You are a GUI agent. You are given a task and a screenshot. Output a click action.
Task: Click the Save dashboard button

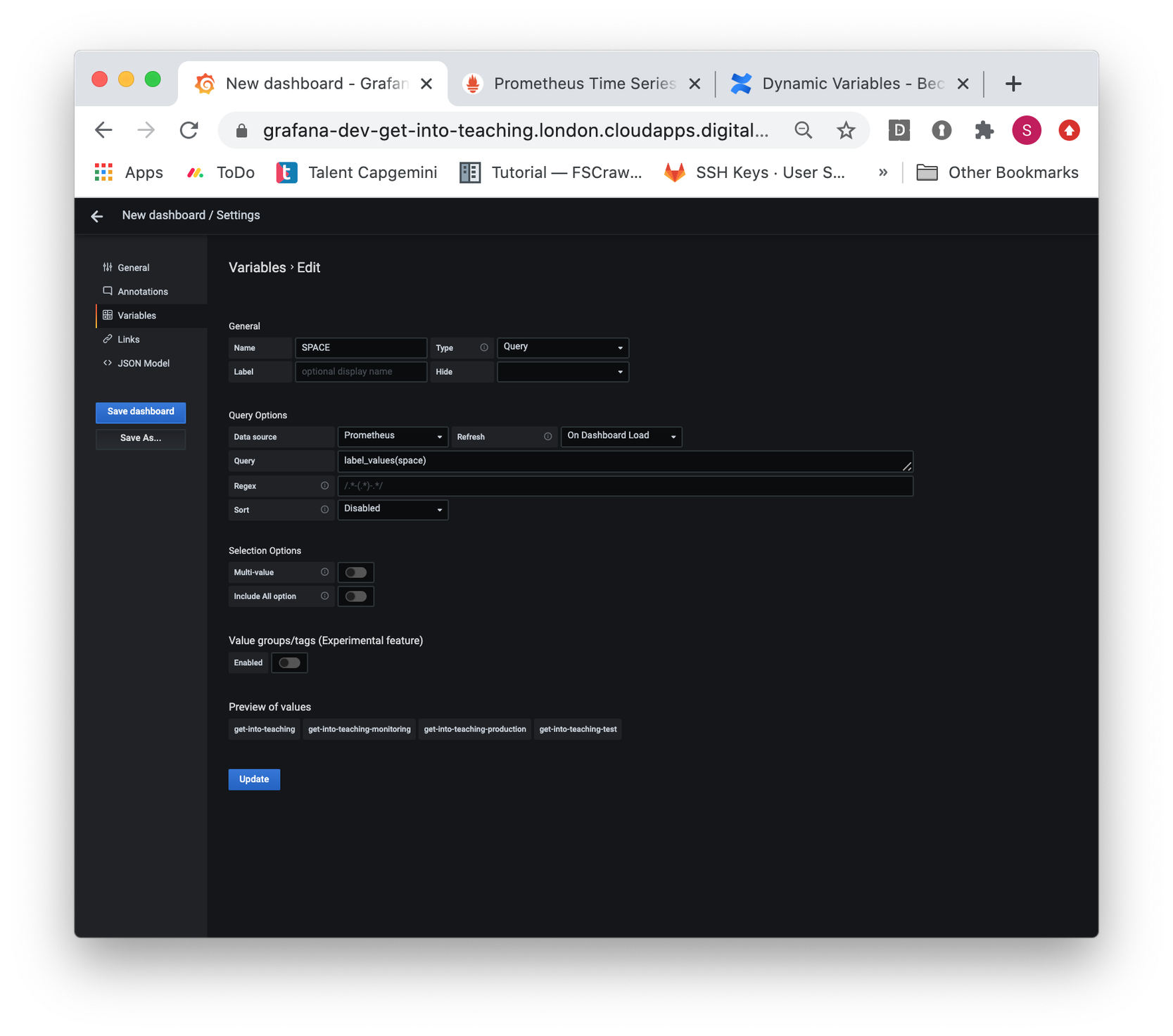[x=141, y=411]
